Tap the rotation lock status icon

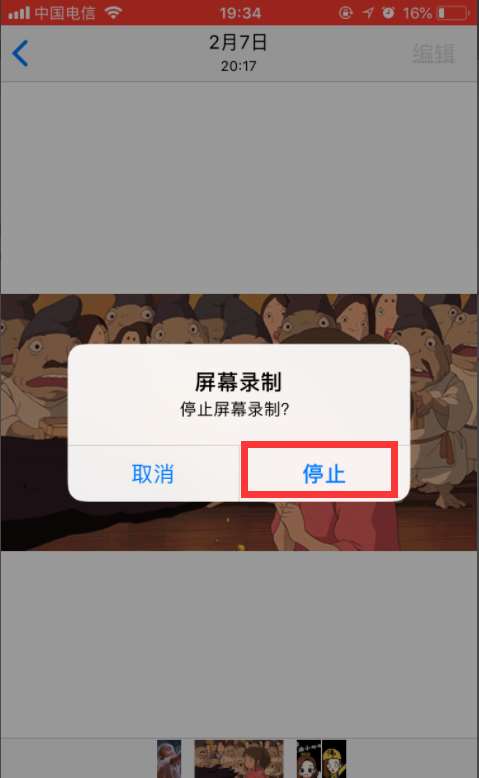pos(345,13)
